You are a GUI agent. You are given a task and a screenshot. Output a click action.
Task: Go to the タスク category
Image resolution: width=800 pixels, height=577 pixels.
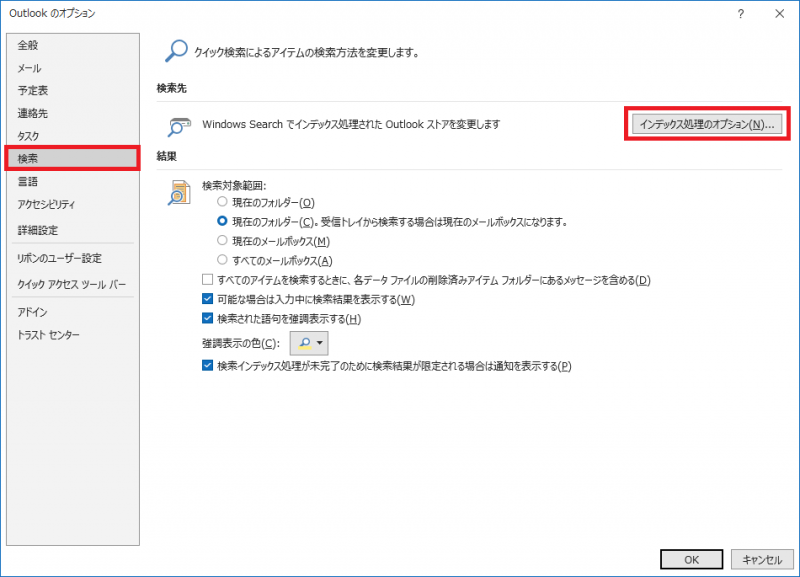pyautogui.click(x=72, y=136)
